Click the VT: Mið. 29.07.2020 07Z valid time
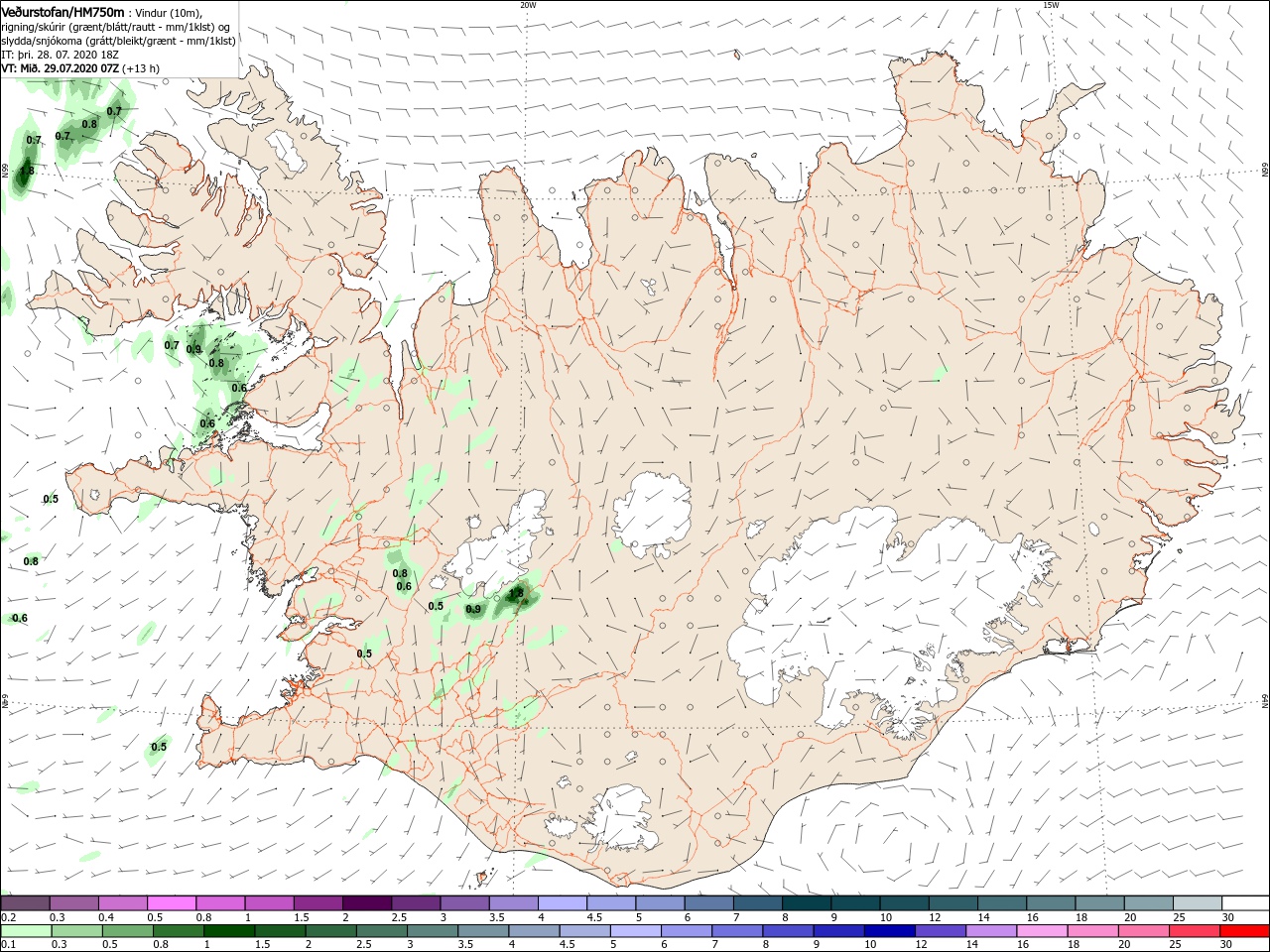The image size is (1270, 952). (61, 68)
